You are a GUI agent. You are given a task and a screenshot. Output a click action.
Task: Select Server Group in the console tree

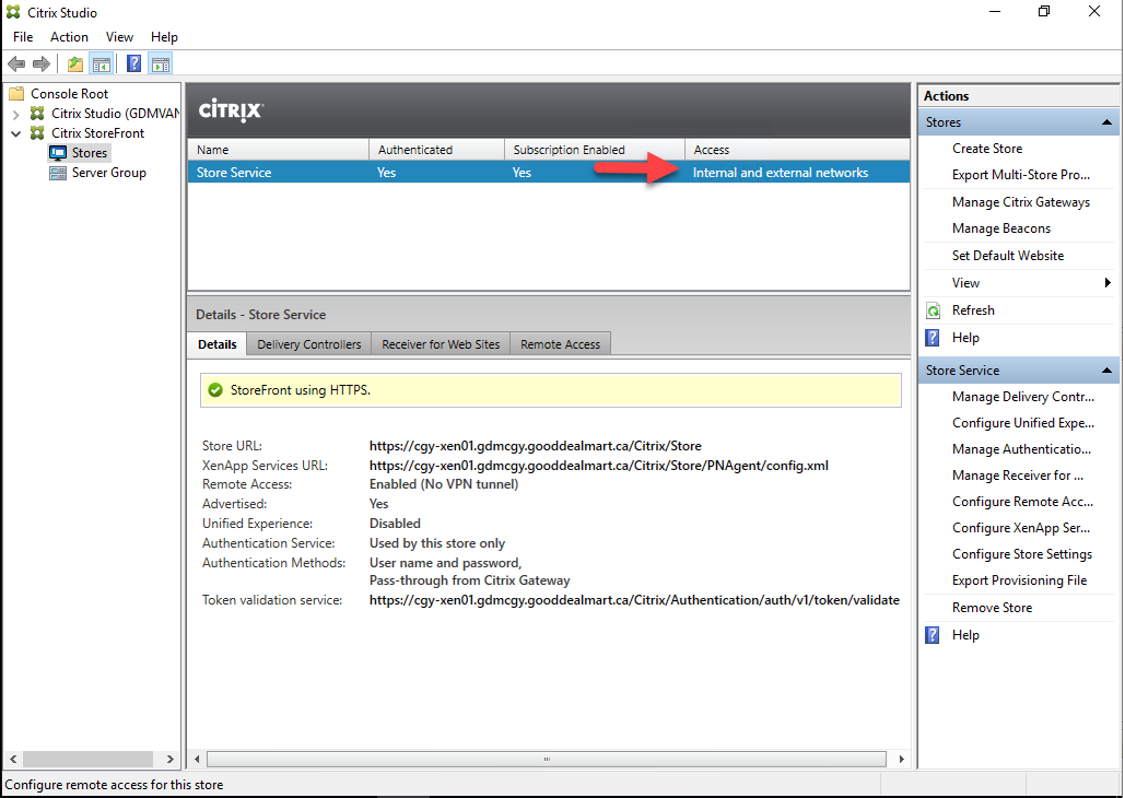[109, 173]
